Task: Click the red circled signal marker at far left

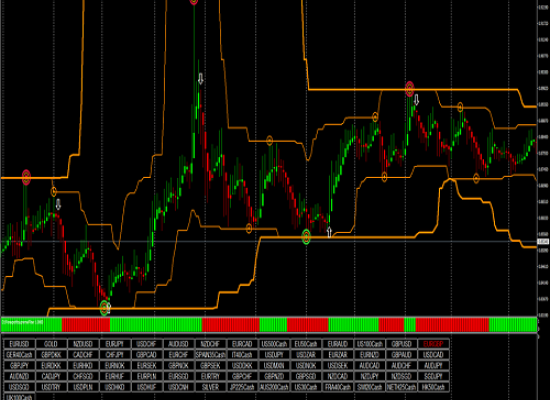Action: pyautogui.click(x=26, y=177)
